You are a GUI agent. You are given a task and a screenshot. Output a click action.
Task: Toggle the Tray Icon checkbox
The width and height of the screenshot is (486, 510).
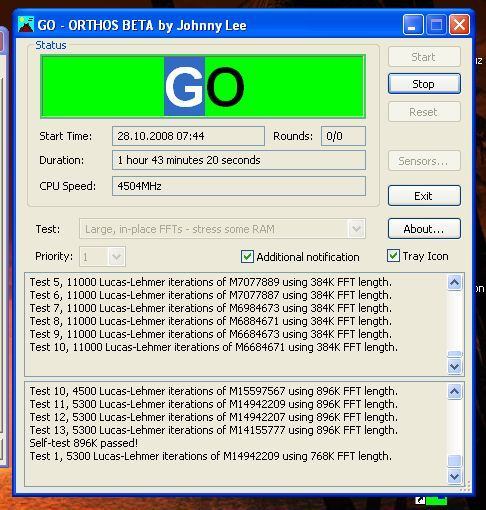click(393, 256)
